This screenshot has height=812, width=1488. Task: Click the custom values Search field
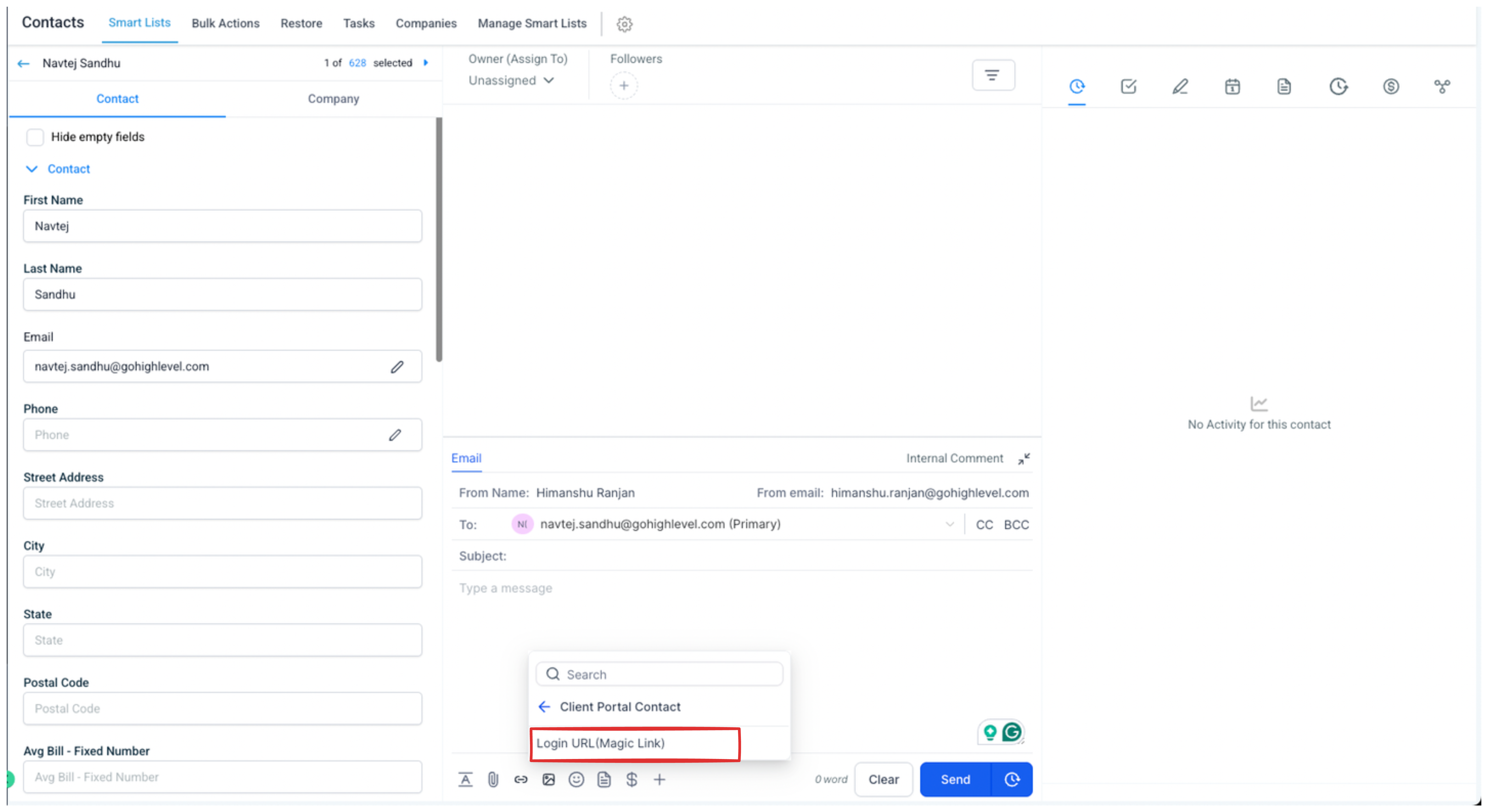click(x=664, y=675)
